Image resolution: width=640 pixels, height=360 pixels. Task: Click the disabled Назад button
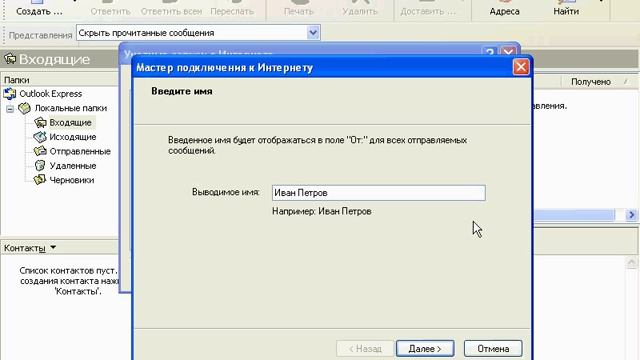coord(365,349)
